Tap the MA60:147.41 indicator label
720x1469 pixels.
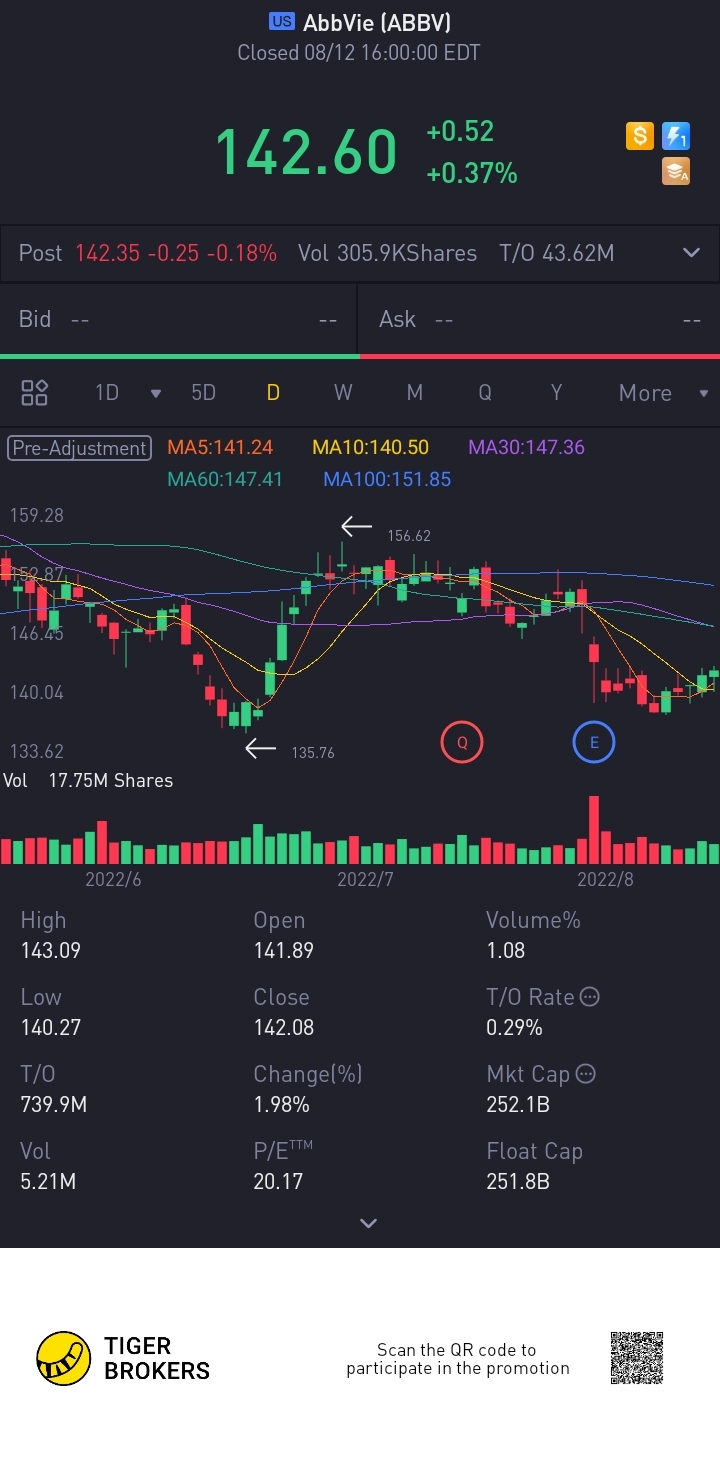coord(225,480)
